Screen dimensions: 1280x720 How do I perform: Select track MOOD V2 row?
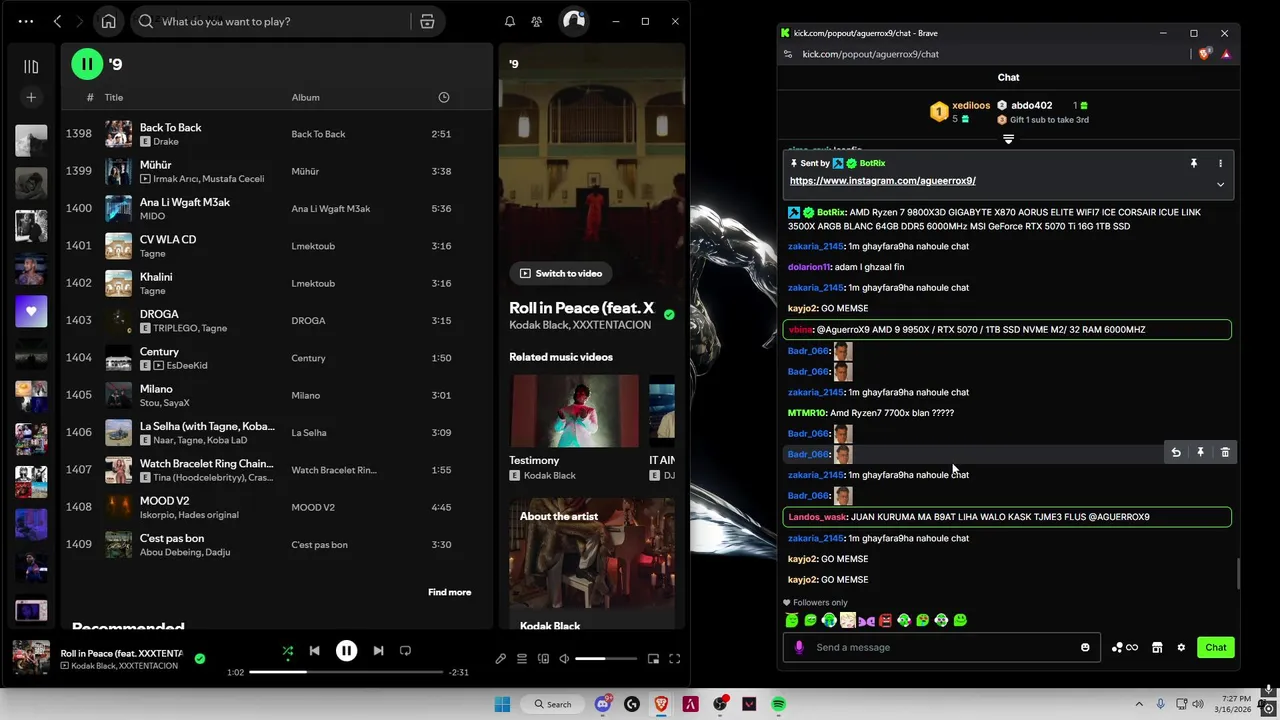(277, 507)
